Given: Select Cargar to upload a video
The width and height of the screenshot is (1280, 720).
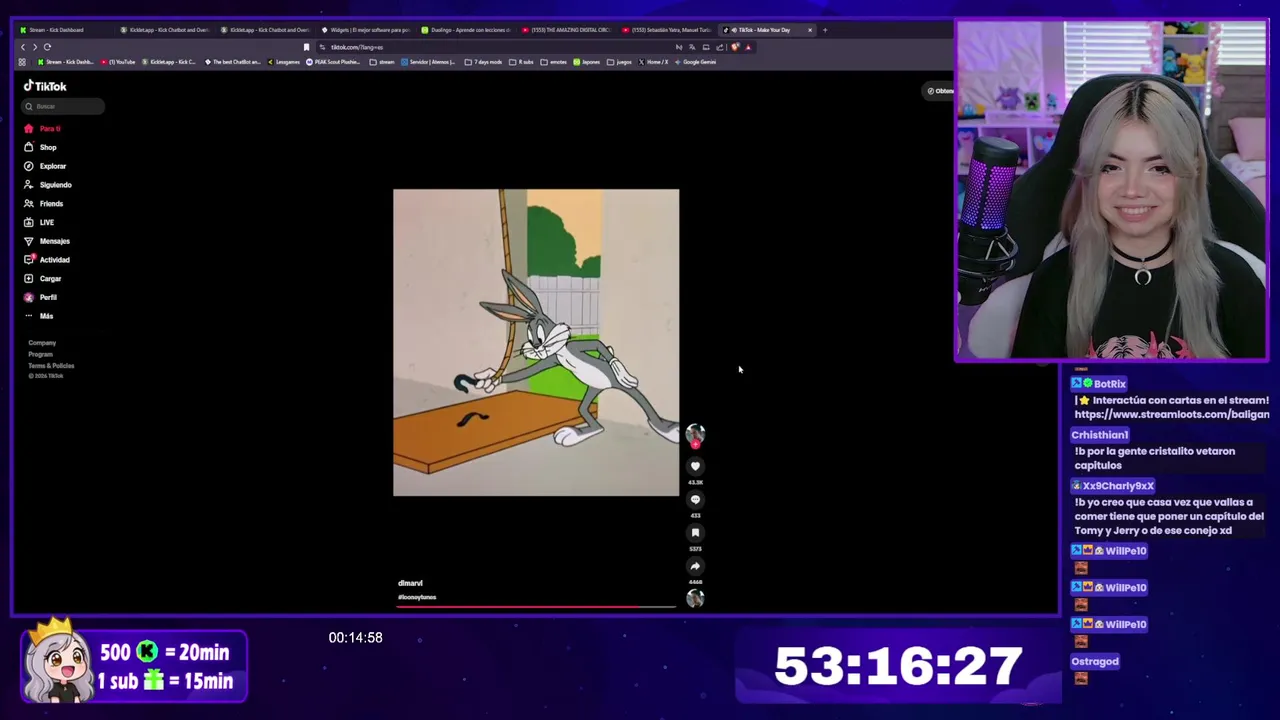Looking at the screenshot, I should [x=43, y=279].
